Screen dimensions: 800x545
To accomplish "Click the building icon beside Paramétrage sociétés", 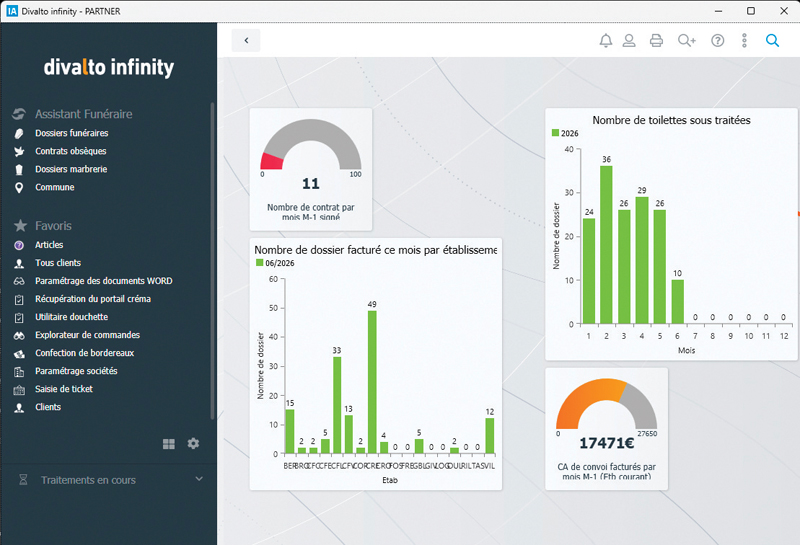I will click(x=19, y=371).
